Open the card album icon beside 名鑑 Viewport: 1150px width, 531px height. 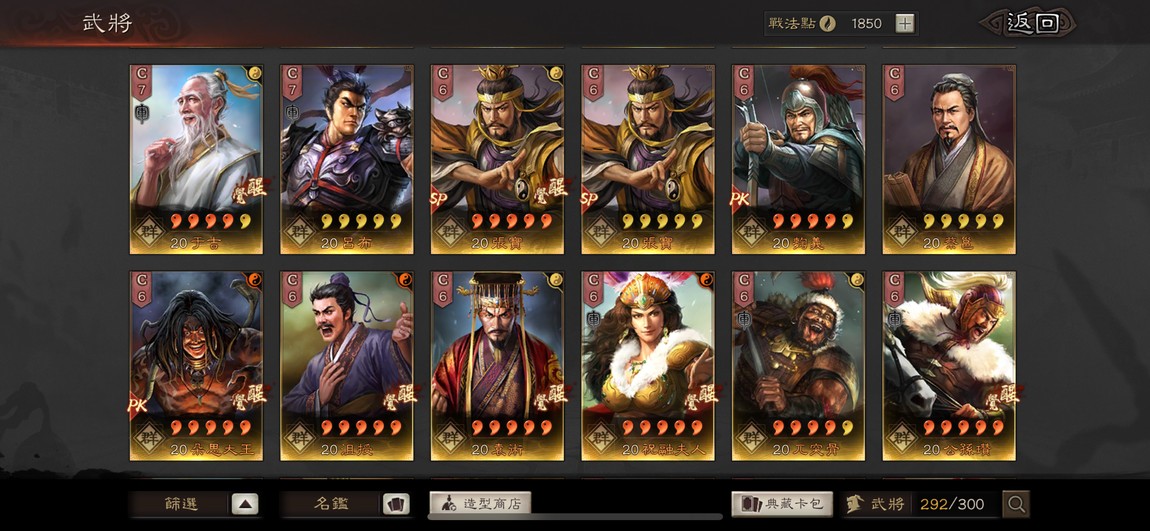(396, 504)
